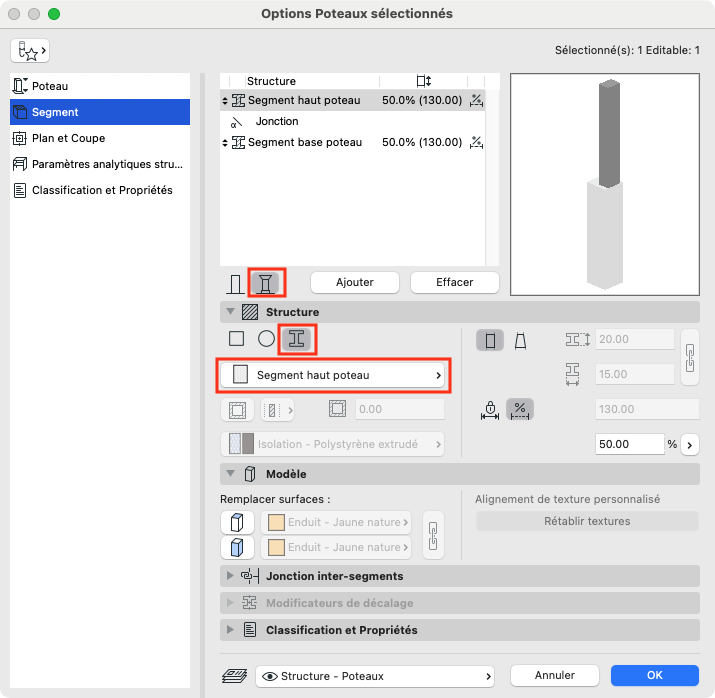The width and height of the screenshot is (715, 698).
Task: Click the Annuler button
Action: pos(554,675)
